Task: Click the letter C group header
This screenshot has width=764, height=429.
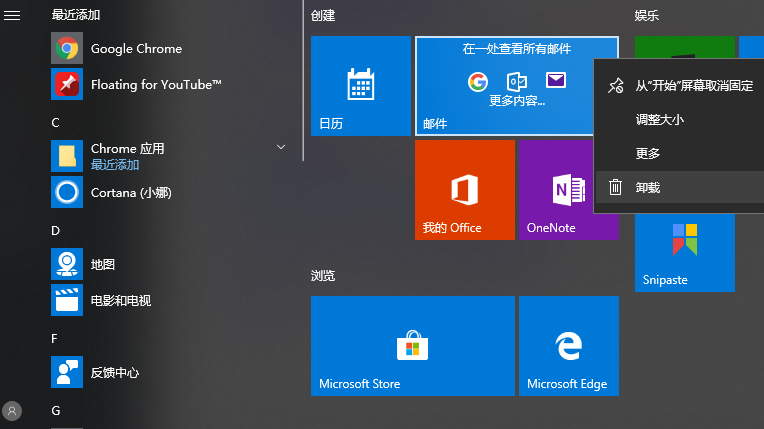Action: [x=55, y=122]
